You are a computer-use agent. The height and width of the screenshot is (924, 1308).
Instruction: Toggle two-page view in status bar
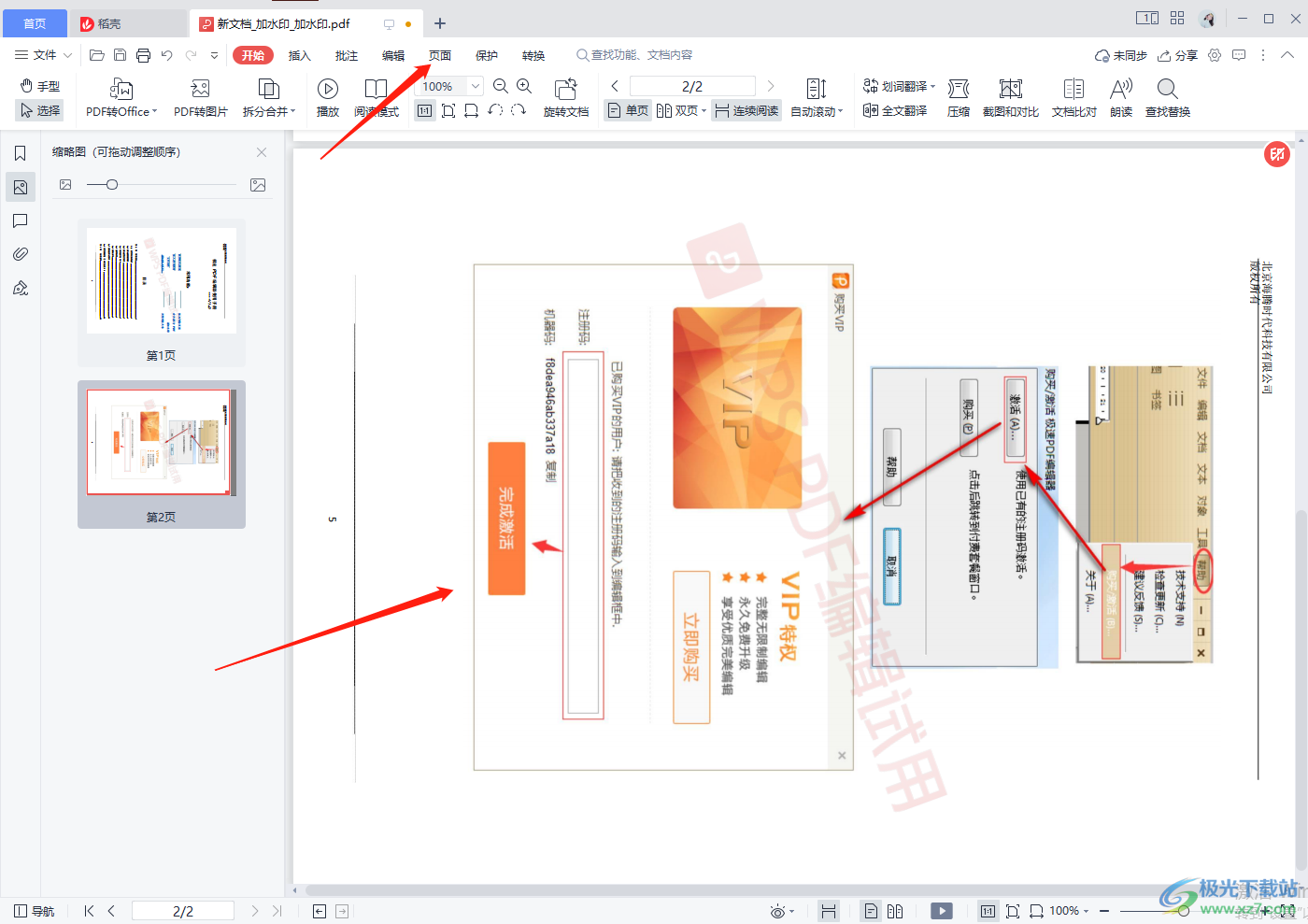tap(895, 911)
